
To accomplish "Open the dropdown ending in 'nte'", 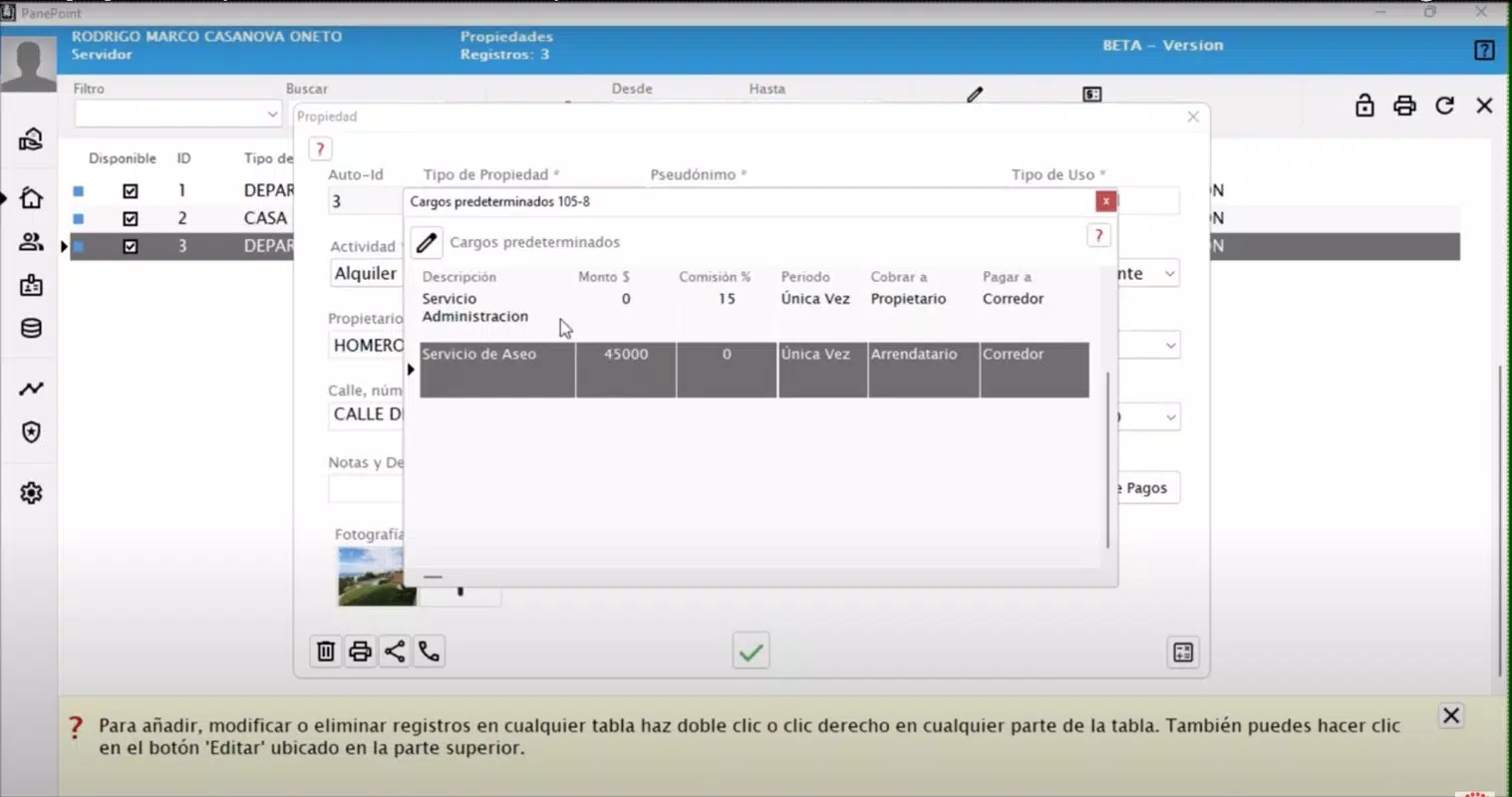I will 1170,273.
